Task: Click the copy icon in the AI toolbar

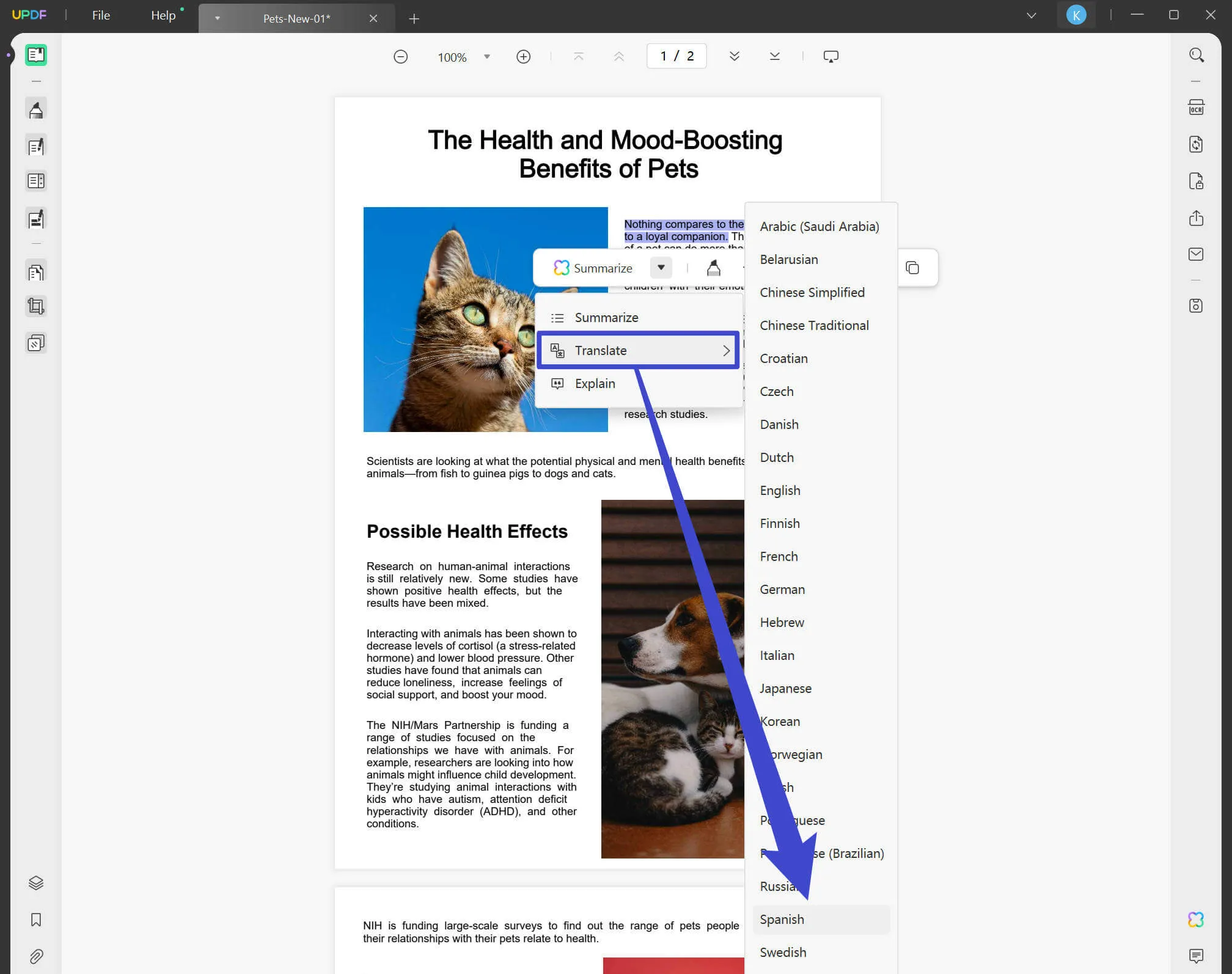Action: click(x=912, y=267)
